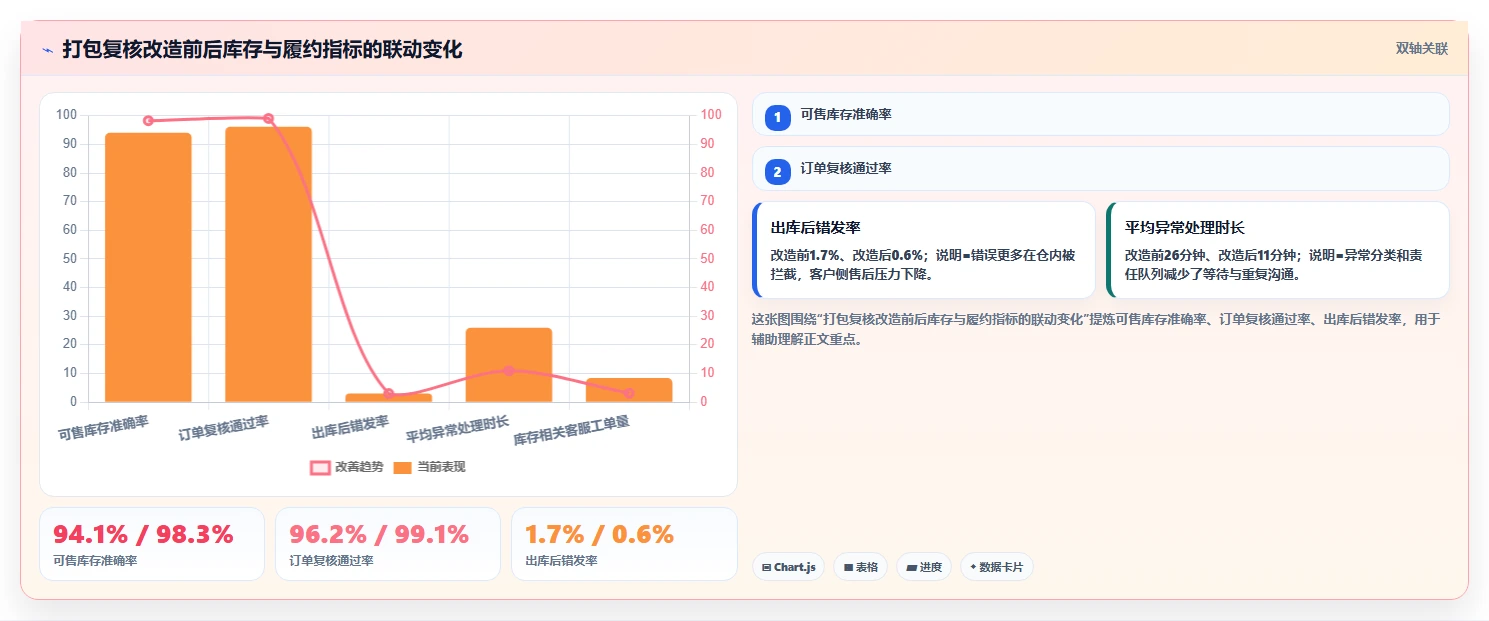The height and width of the screenshot is (621, 1489).
Task: Click the 96.2% / 99.1% stat card
Action: coord(388,544)
